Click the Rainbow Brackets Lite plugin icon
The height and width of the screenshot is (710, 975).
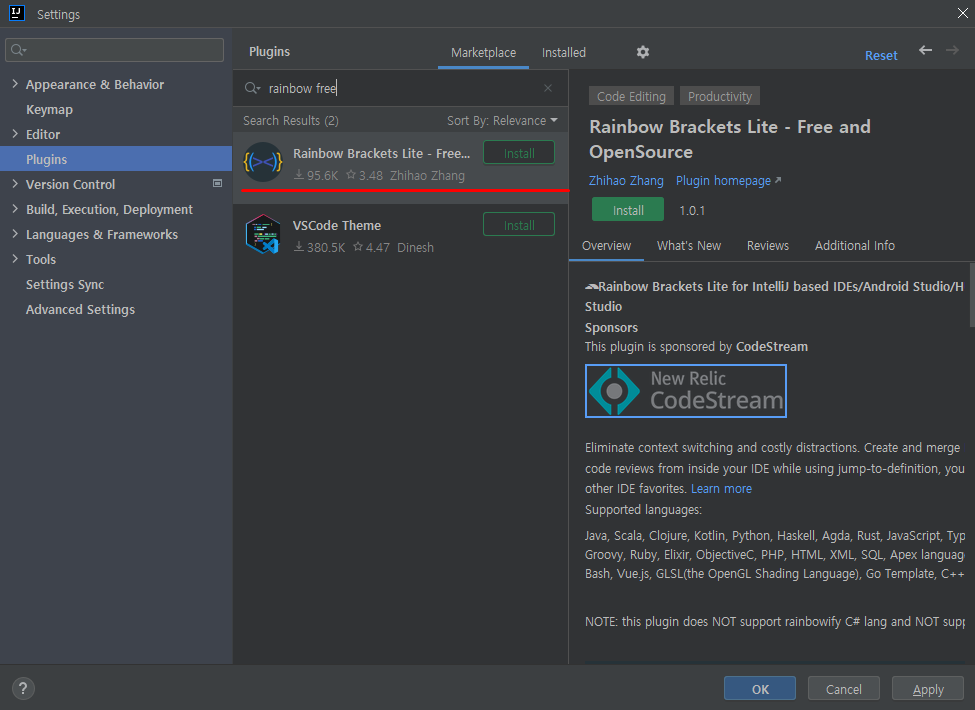tap(263, 162)
